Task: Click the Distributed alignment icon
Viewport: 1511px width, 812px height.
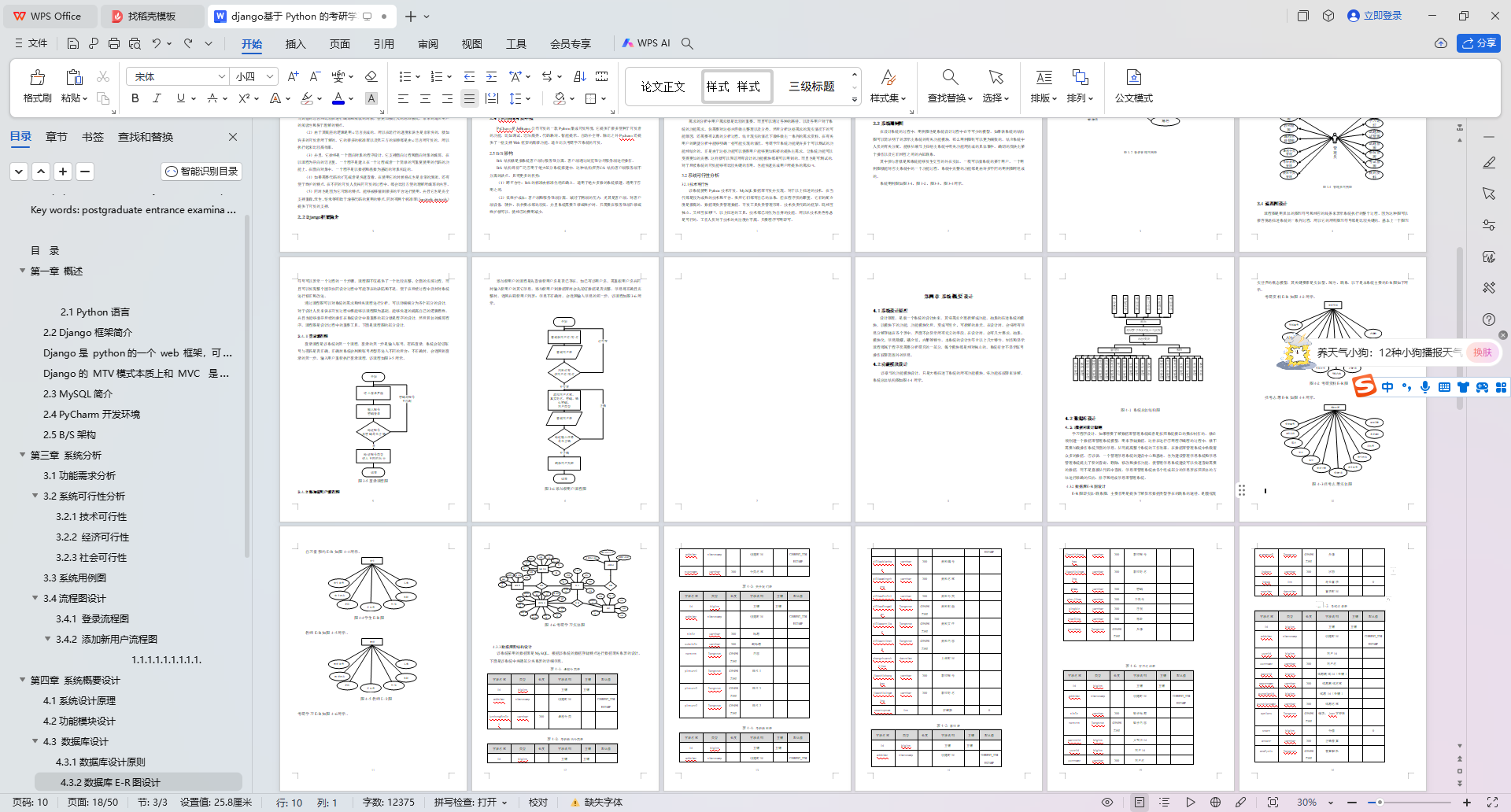Action: [492, 98]
